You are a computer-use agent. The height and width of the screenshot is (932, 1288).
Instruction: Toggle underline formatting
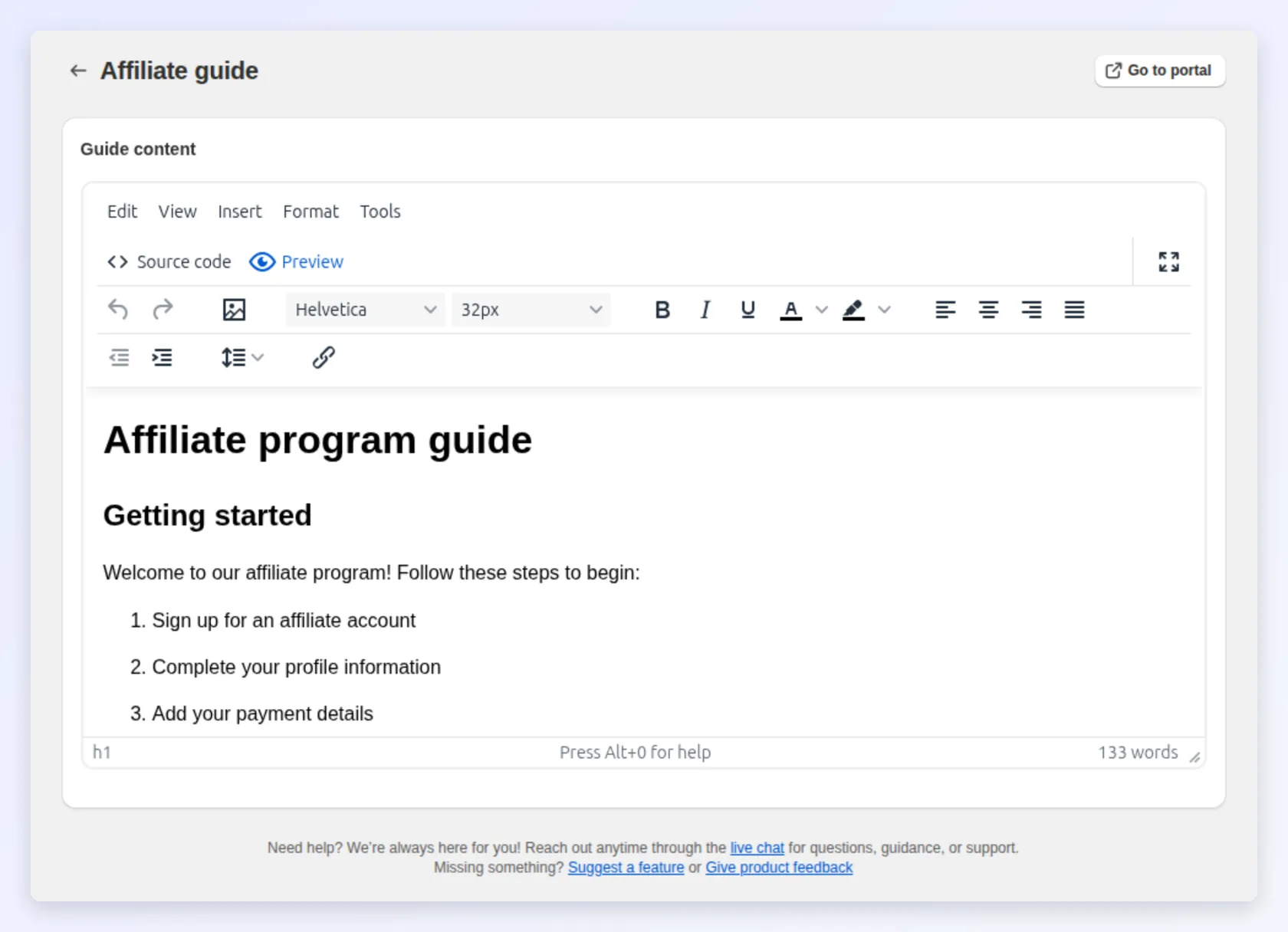coord(748,310)
